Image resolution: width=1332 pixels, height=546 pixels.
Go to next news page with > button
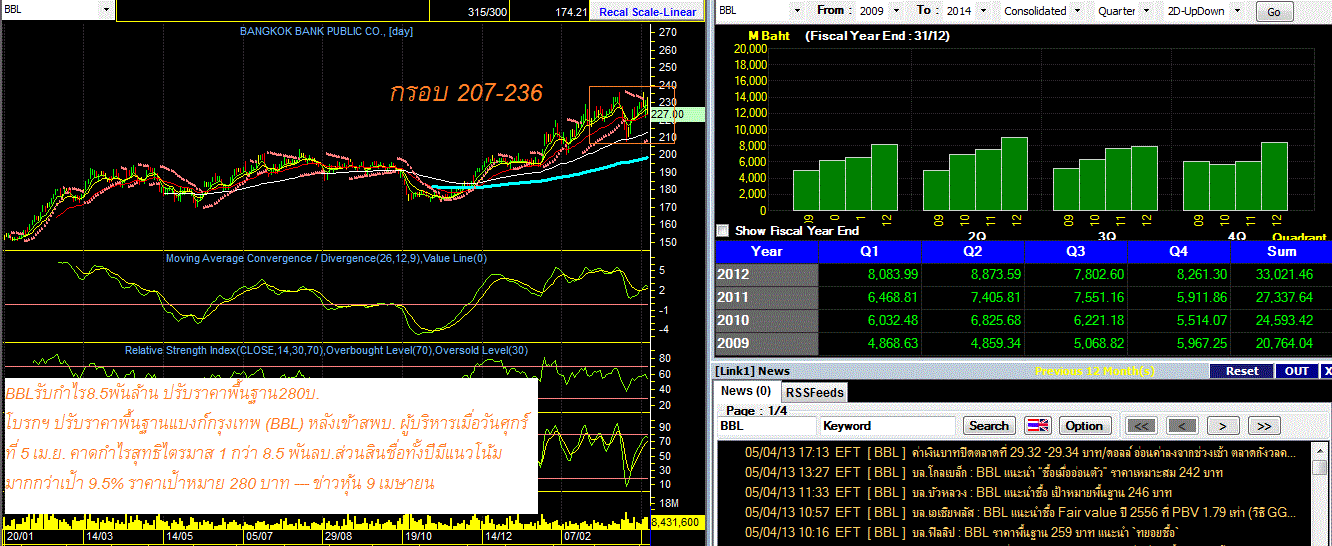1223,425
